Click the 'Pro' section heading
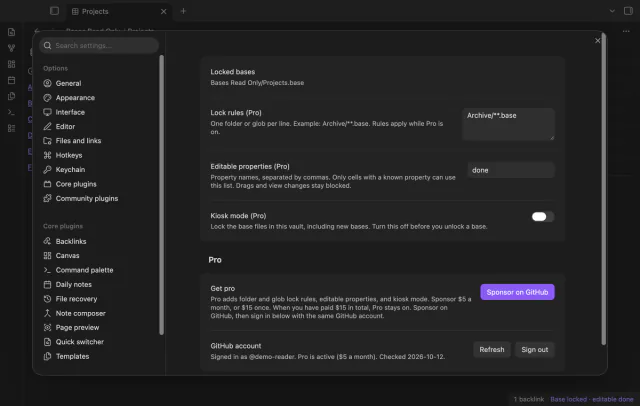 pyautogui.click(x=215, y=260)
